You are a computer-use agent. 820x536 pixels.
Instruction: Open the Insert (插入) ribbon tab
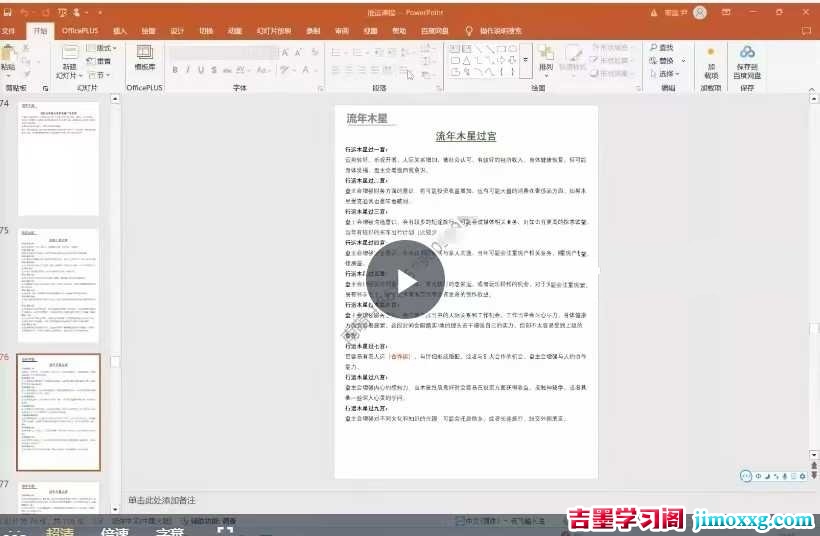tap(120, 31)
